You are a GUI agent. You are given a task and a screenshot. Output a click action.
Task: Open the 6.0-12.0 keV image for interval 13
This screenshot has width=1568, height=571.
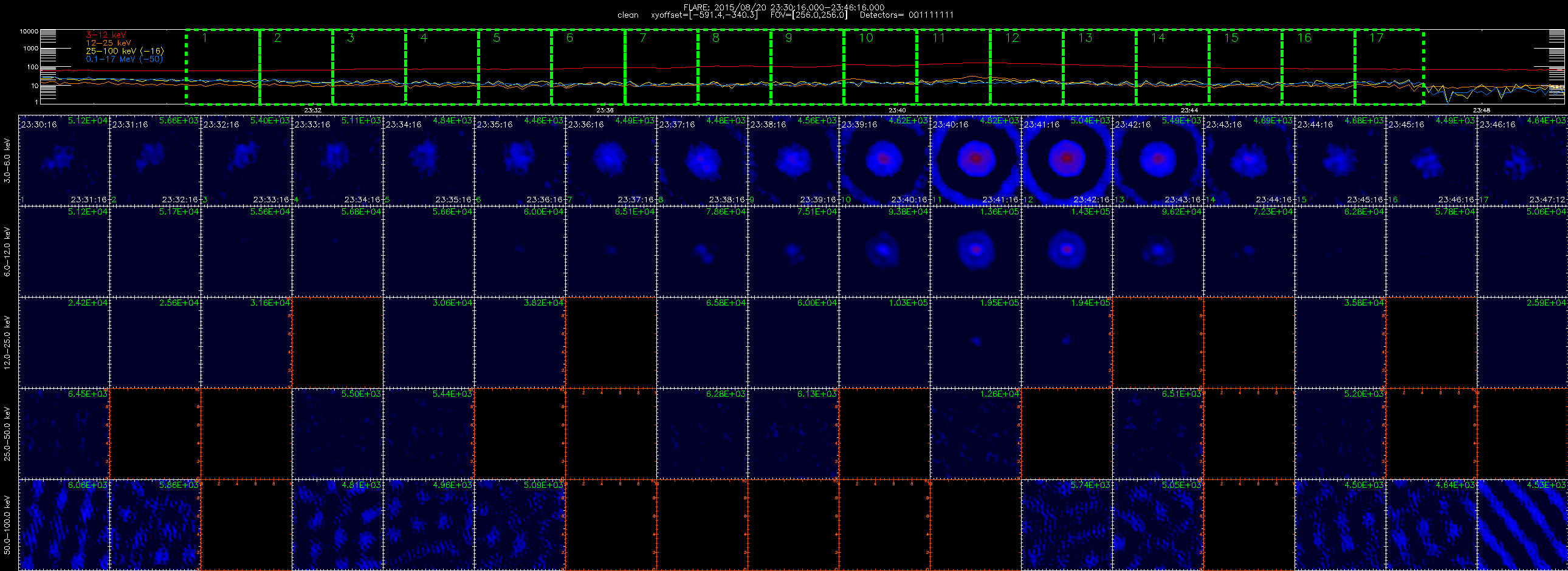point(1158,251)
